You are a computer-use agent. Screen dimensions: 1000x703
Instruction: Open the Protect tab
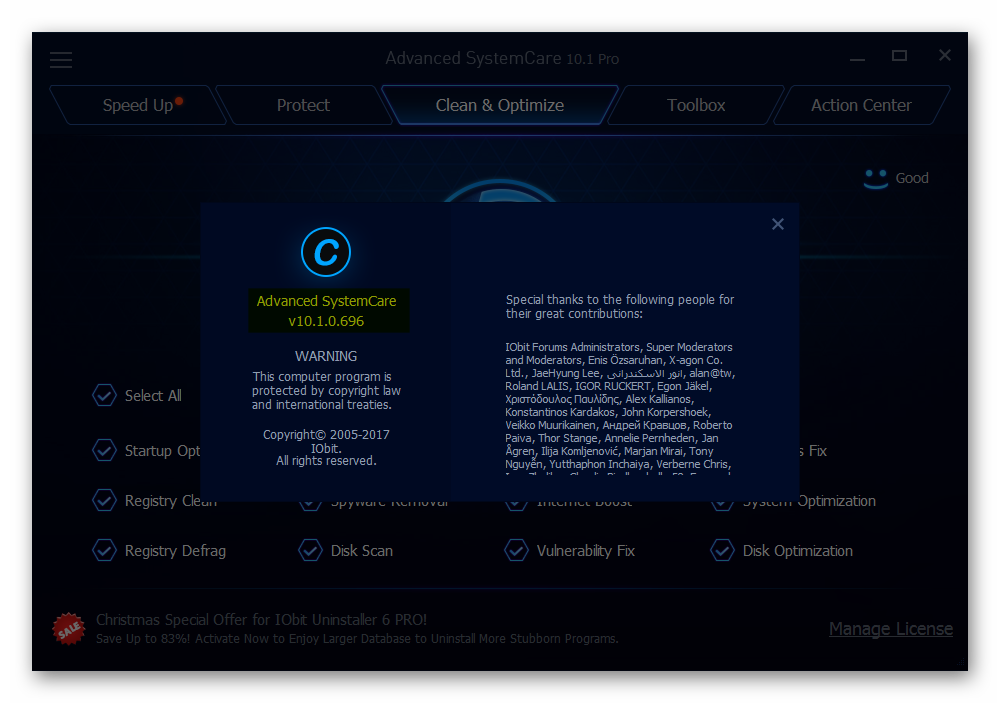pos(303,105)
